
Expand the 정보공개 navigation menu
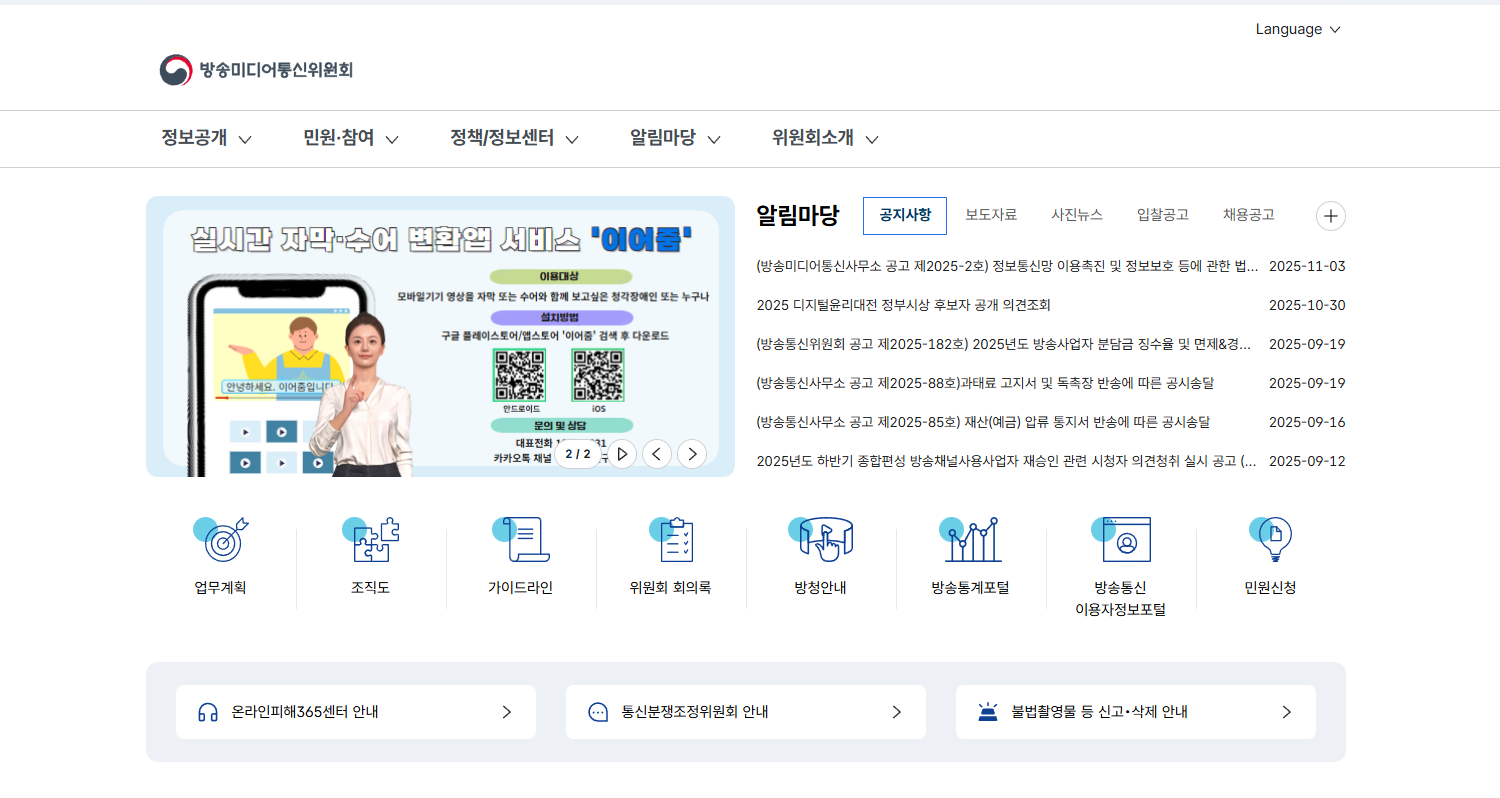point(205,139)
